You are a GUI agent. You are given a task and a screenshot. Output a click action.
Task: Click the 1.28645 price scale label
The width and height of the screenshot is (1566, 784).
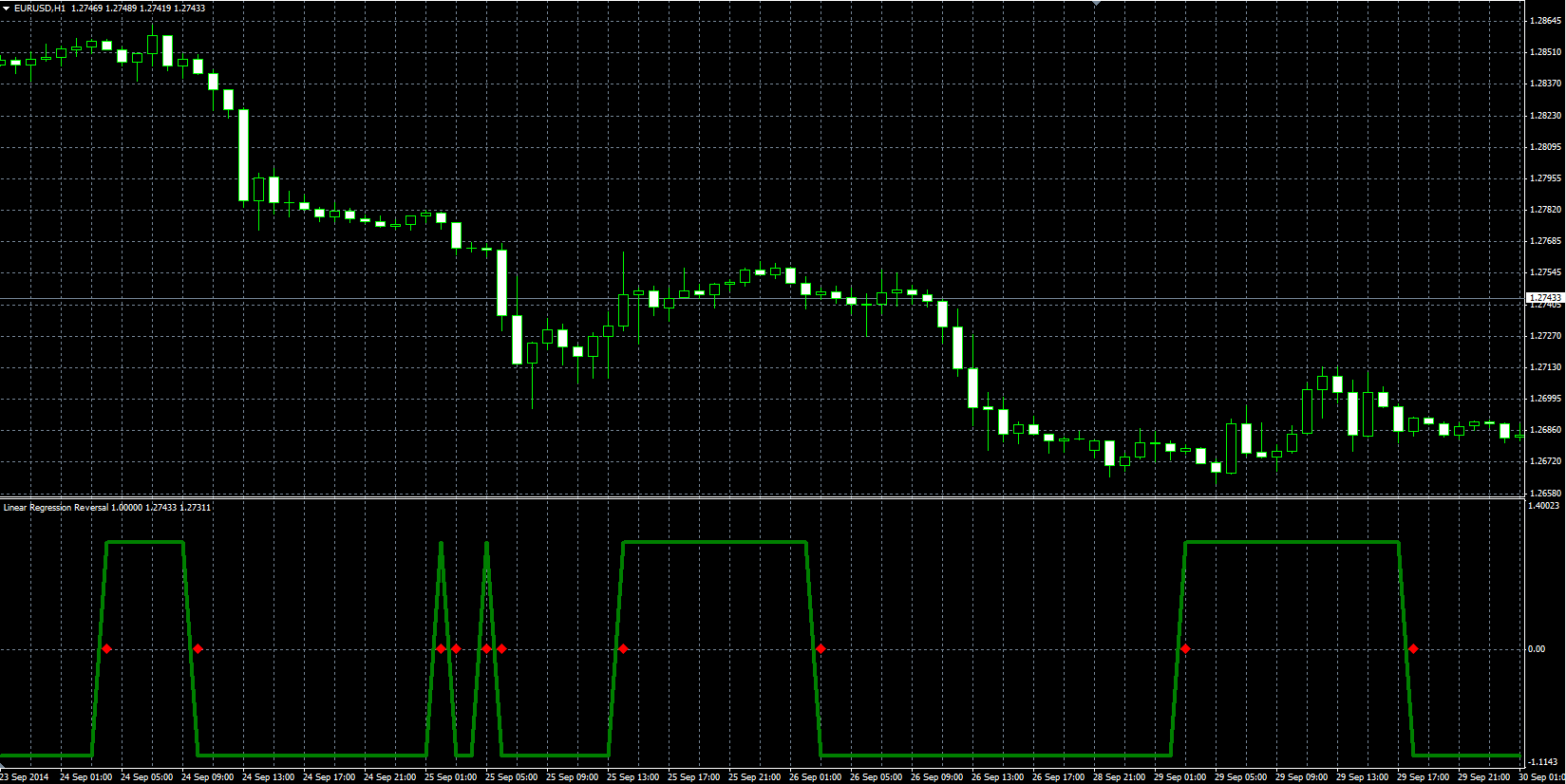(1546, 21)
